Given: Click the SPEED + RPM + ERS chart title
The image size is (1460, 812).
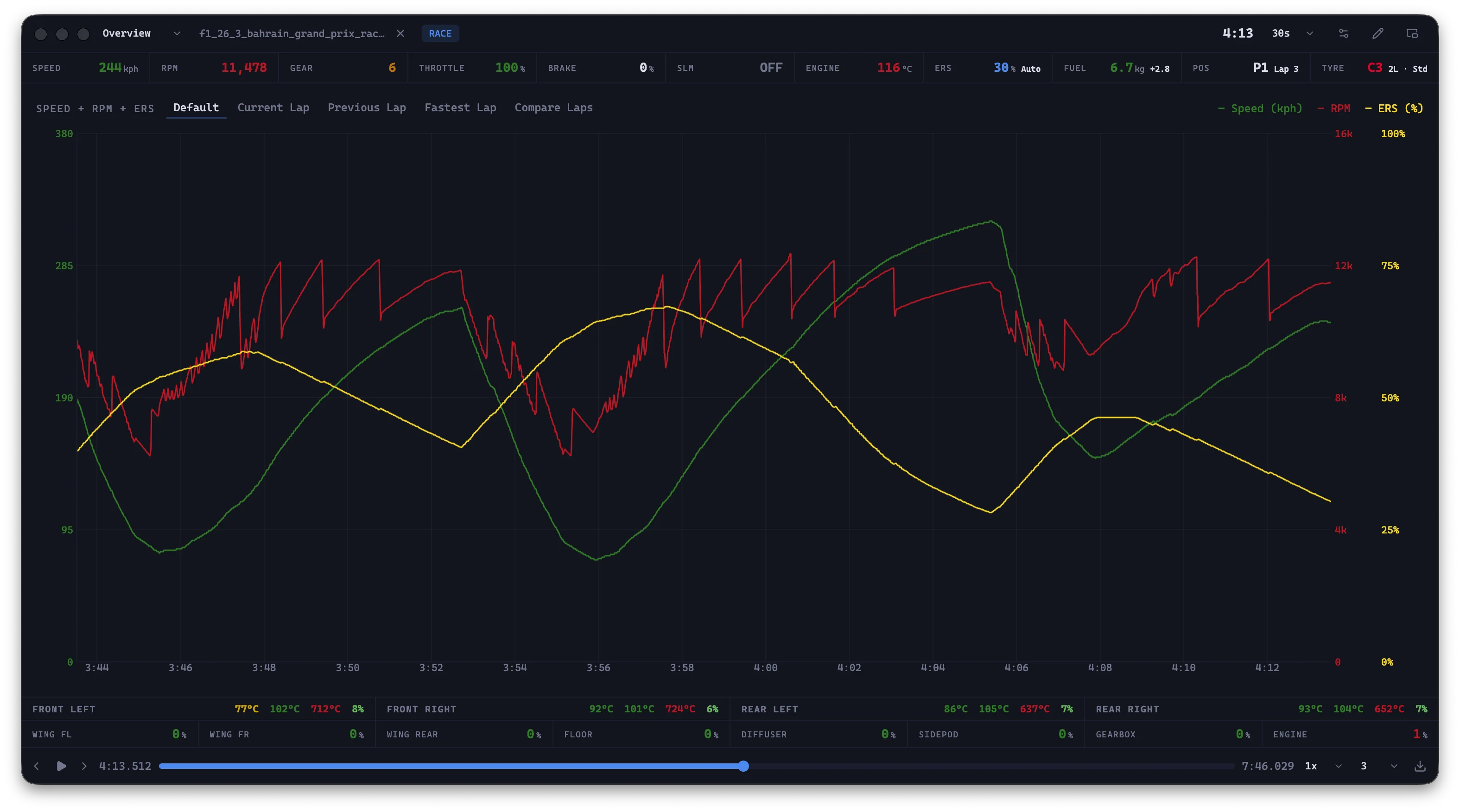Looking at the screenshot, I should click(x=95, y=108).
